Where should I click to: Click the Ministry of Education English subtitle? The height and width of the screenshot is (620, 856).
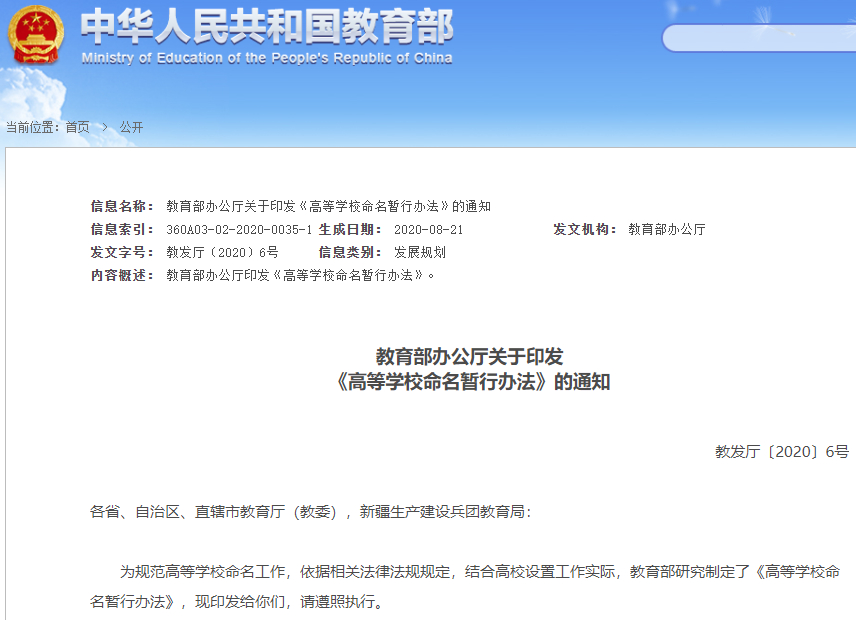pos(267,58)
